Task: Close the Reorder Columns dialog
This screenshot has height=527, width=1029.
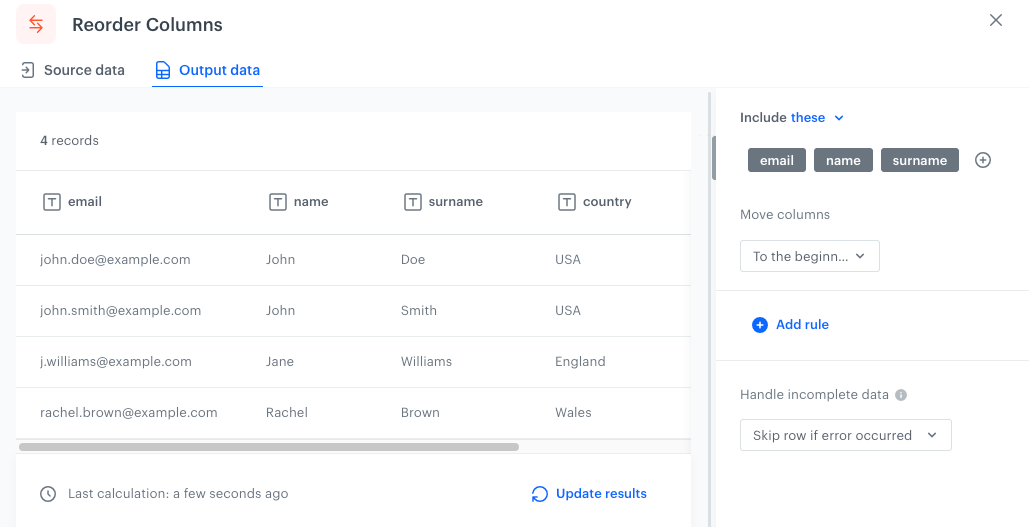Action: [x=995, y=20]
